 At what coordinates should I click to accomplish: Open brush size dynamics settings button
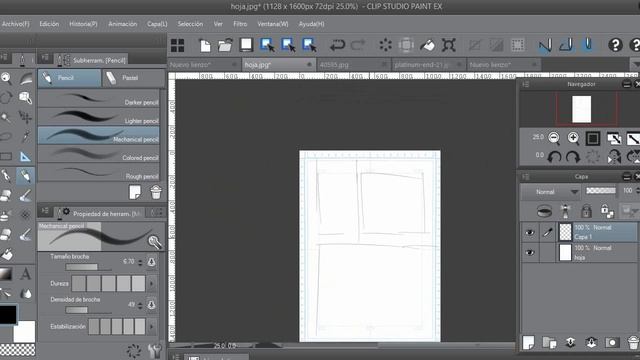[151, 262]
